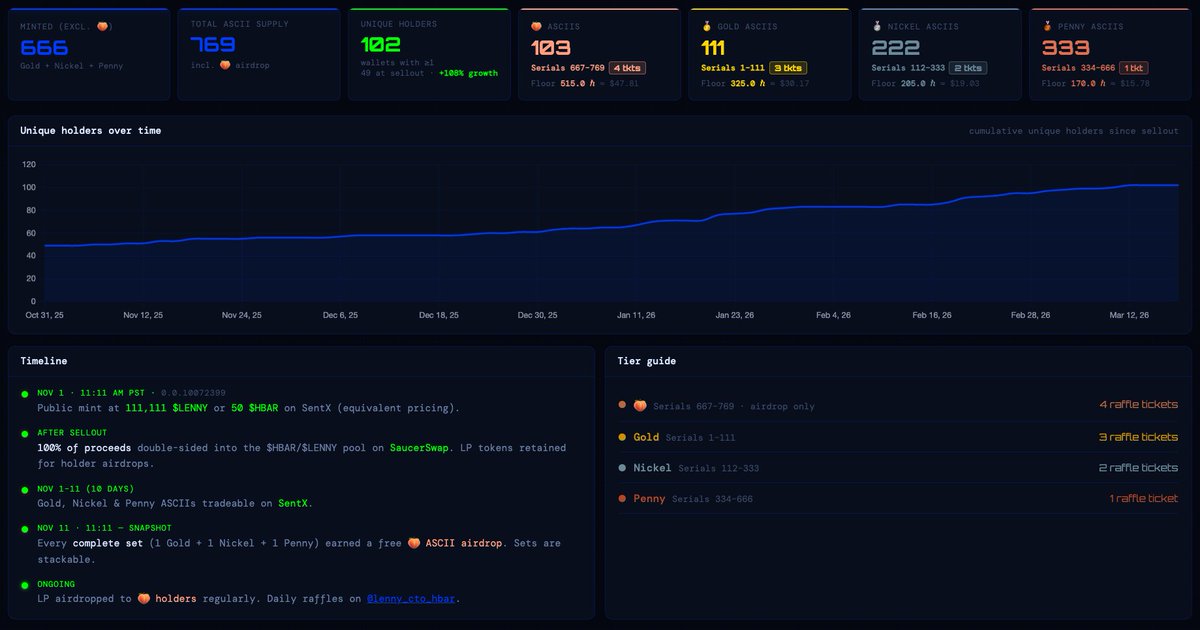1200x630 pixels.
Task: Click the peach emoji in Tier guide airdrop row
Action: tap(640, 405)
